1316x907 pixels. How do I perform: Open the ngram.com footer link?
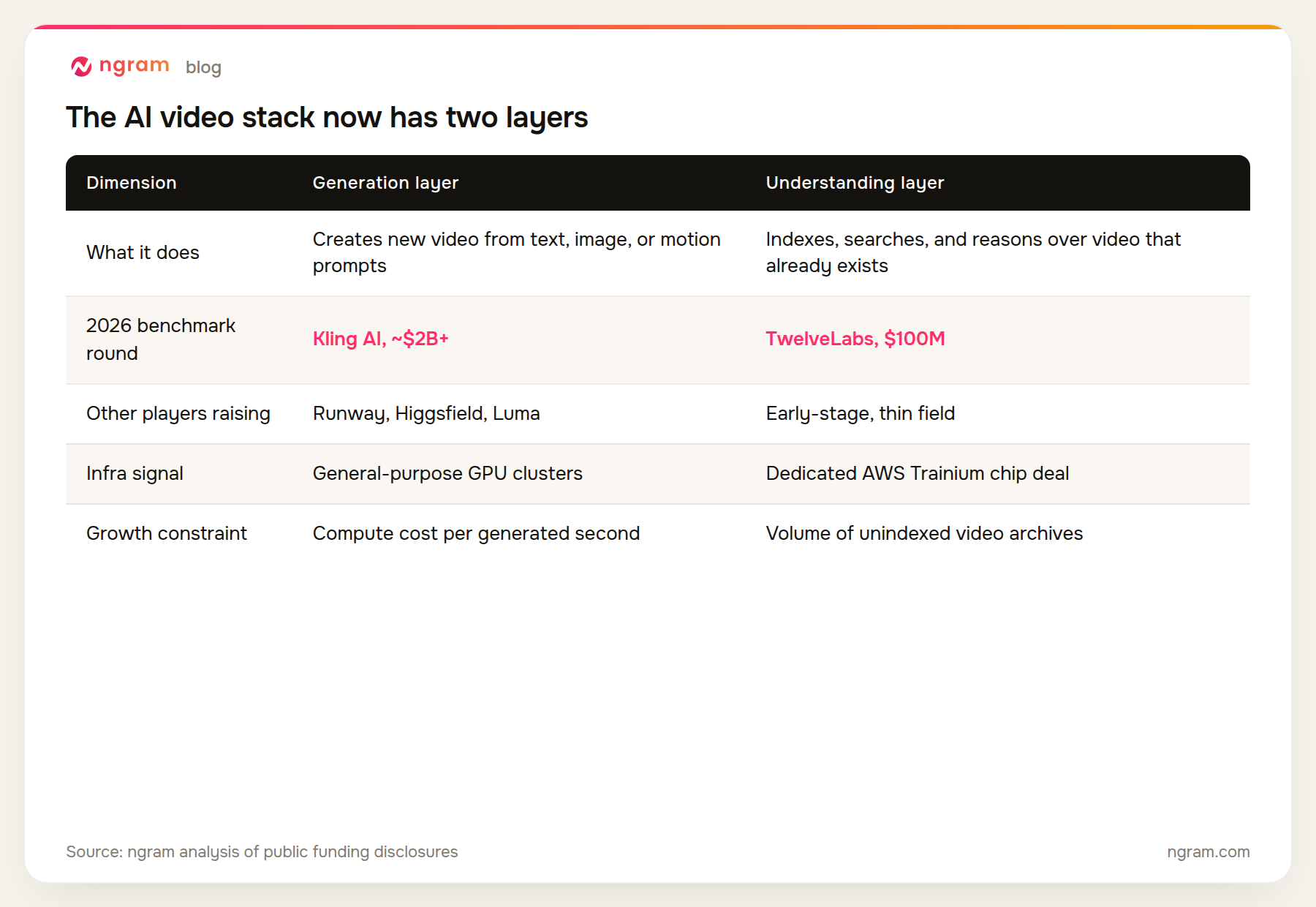pyautogui.click(x=1209, y=852)
